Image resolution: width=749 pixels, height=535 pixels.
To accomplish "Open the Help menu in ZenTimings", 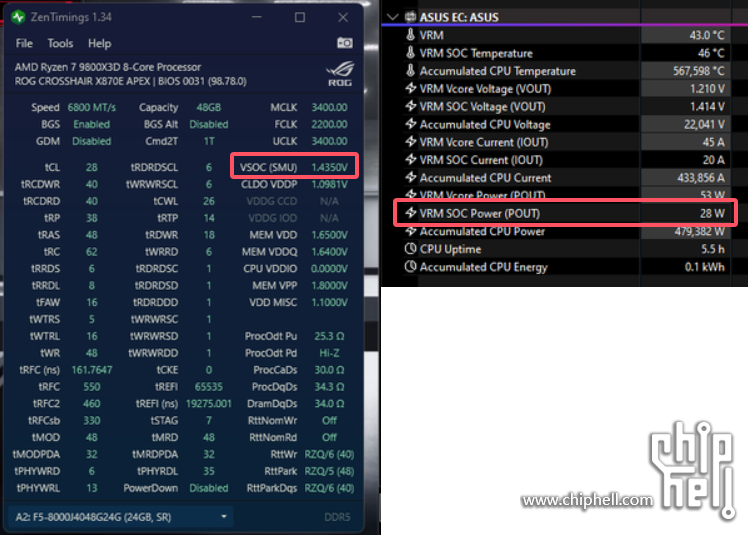I will point(99,43).
